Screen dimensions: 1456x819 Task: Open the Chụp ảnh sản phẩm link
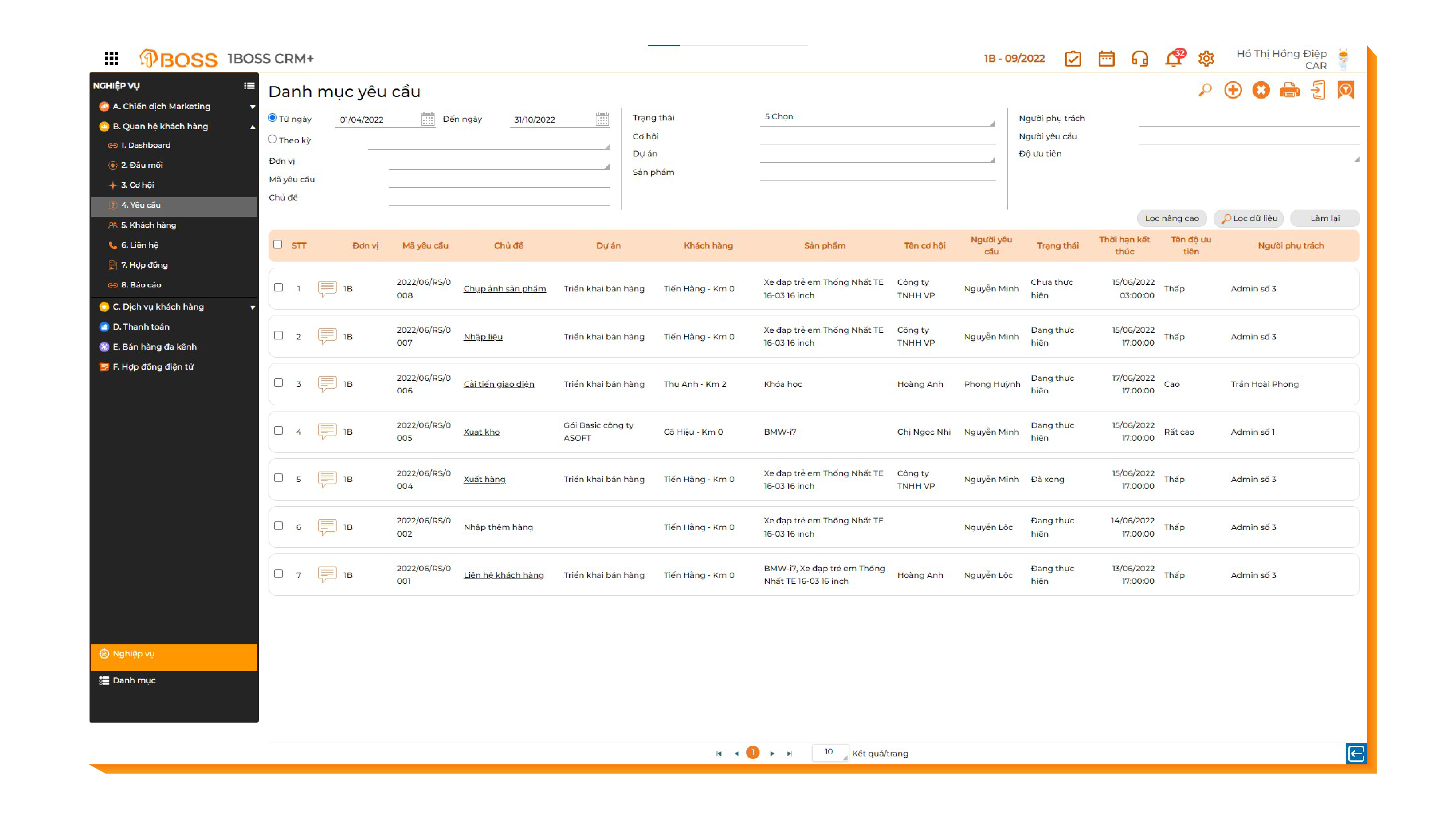pos(505,289)
